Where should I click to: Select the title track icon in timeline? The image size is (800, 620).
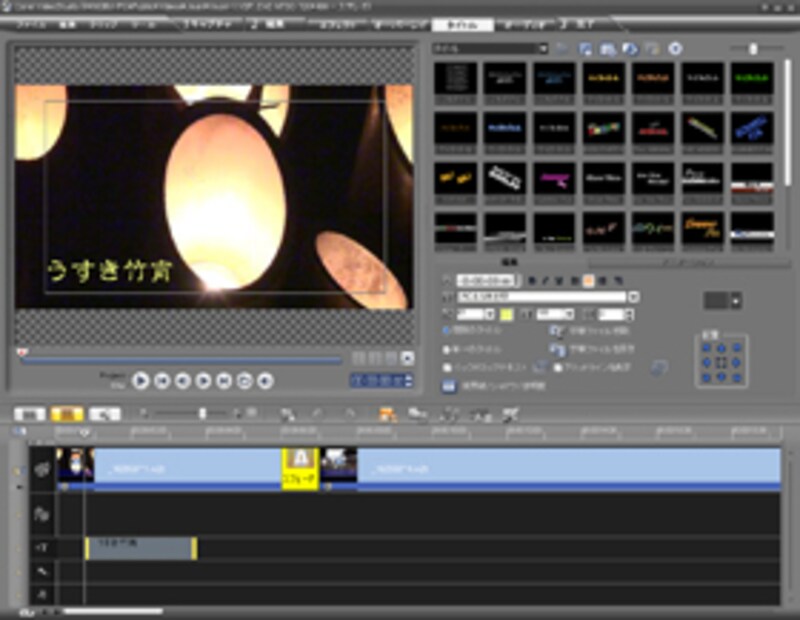pyautogui.click(x=43, y=548)
